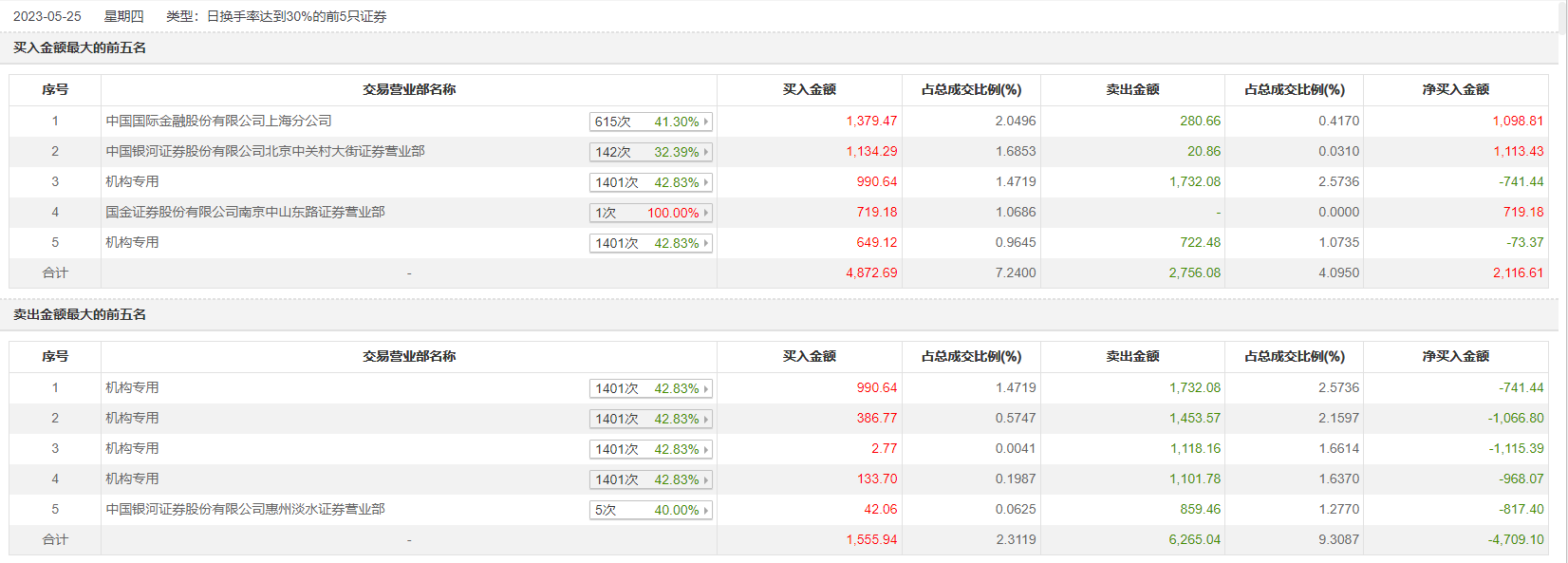Click 机构专用 in buy table row 3
This screenshot has width=1568, height=563.
coord(132,181)
